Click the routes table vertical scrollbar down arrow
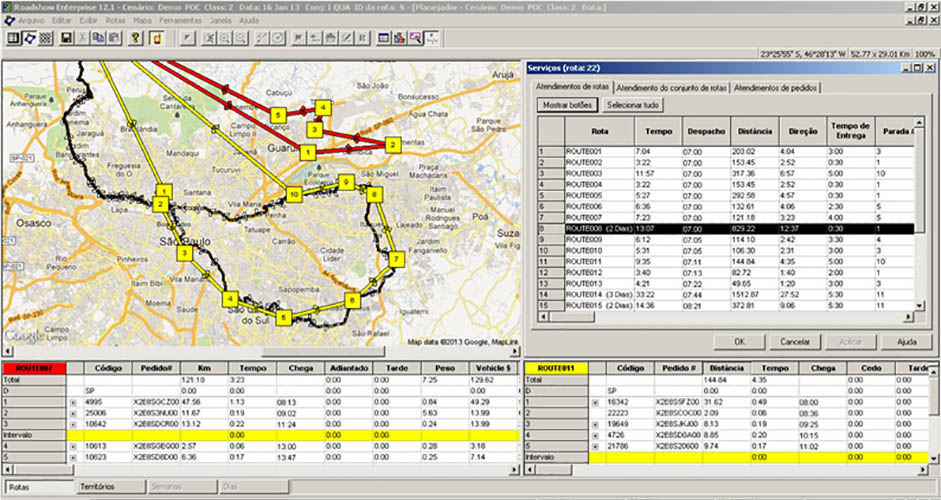Image resolution: width=941 pixels, height=500 pixels. click(919, 306)
